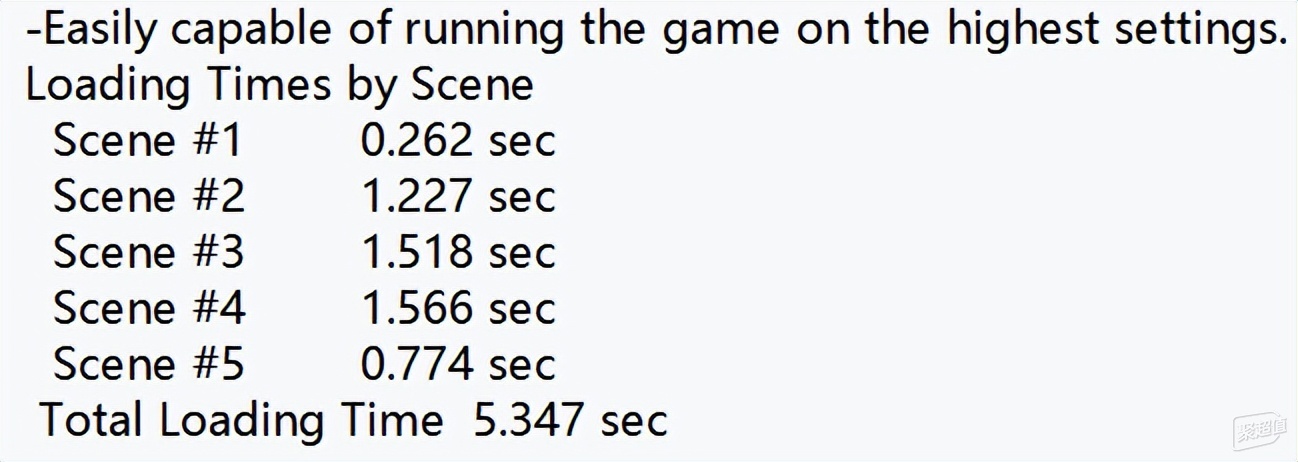Select the "Scene #2" label
This screenshot has width=1298, height=462.
[148, 197]
